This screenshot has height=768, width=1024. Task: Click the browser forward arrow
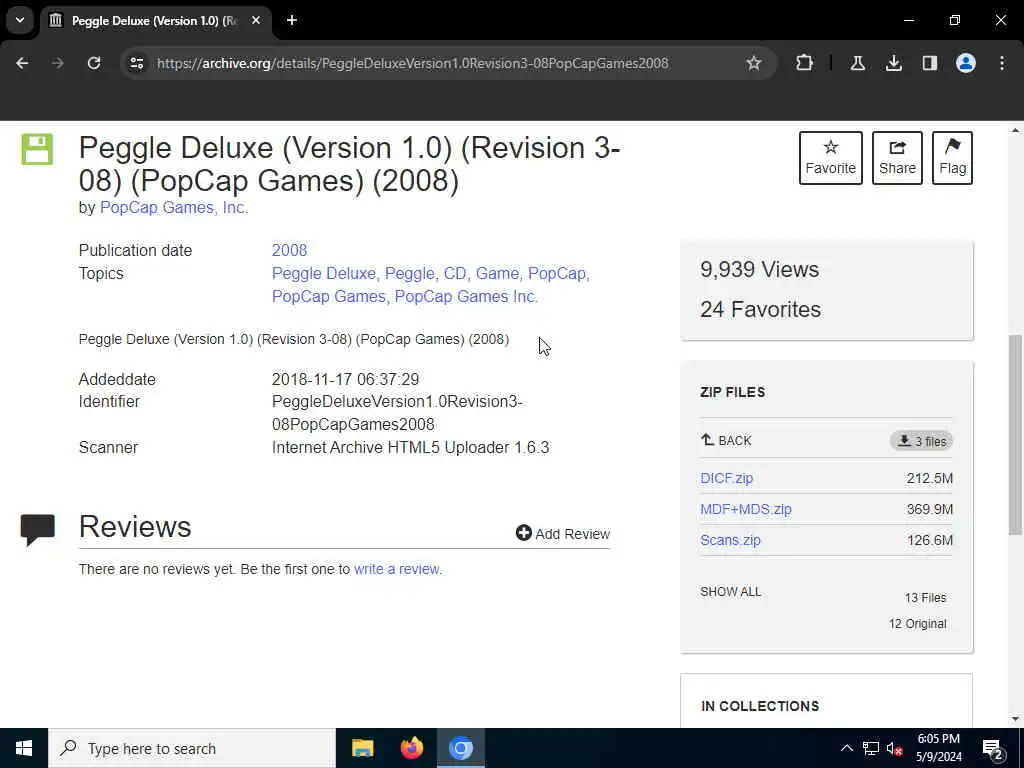tap(57, 63)
